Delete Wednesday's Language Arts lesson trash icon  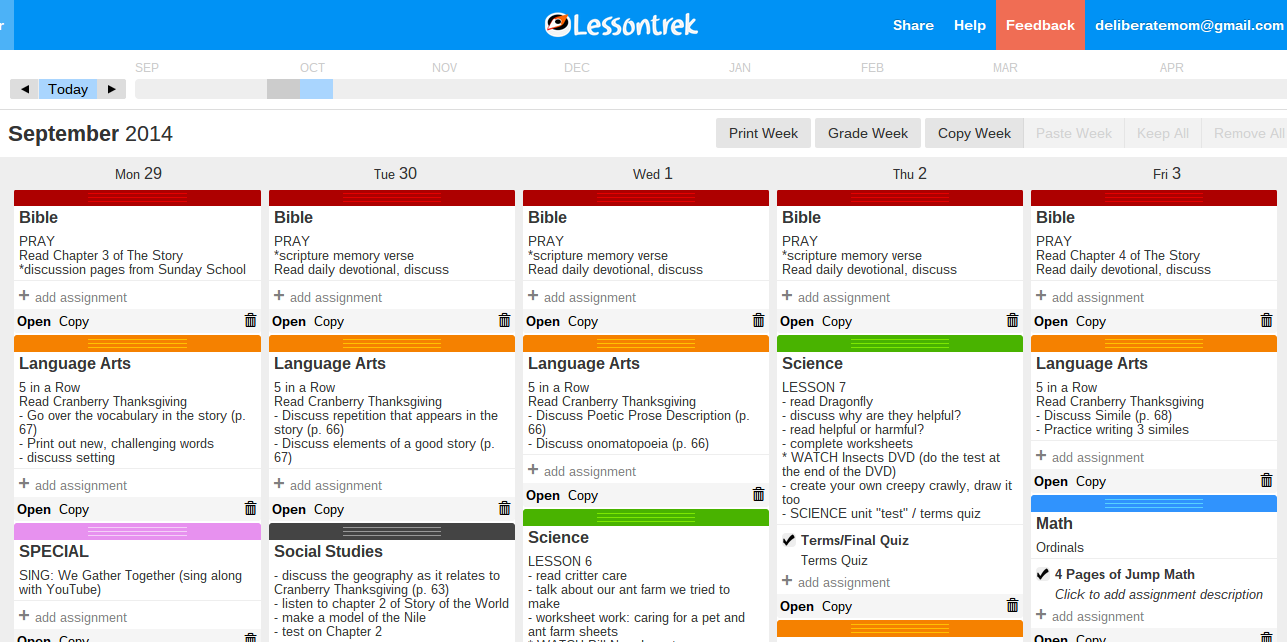[x=758, y=494]
